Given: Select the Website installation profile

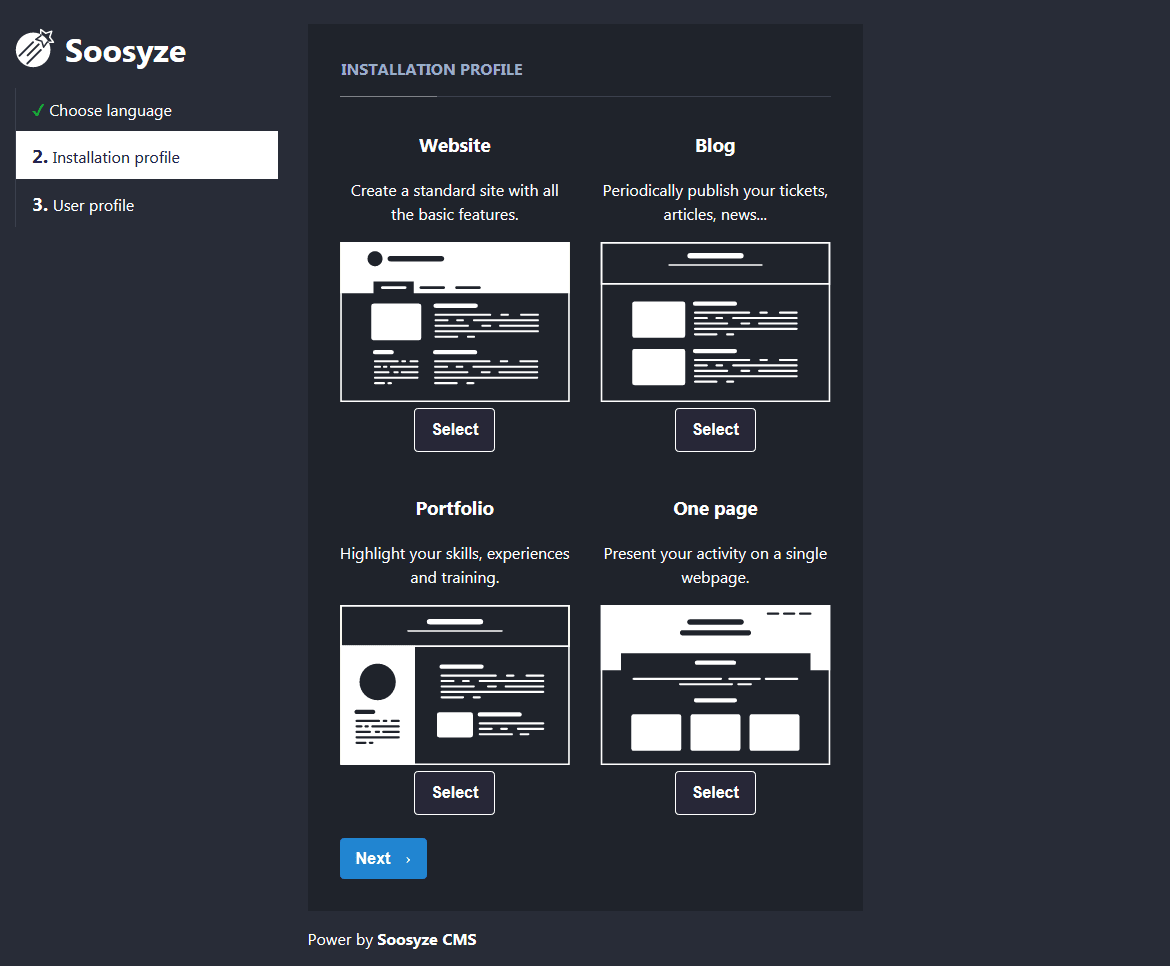Looking at the screenshot, I should tap(455, 430).
